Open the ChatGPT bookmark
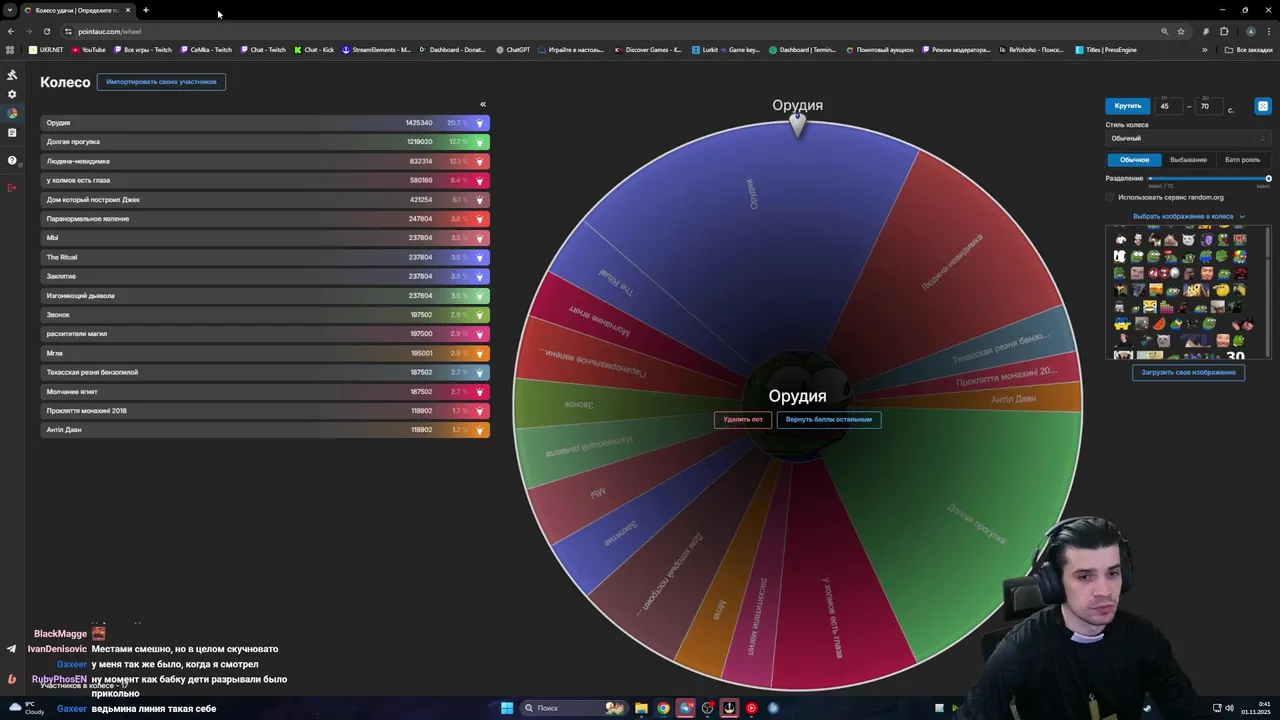1280x720 pixels. [x=513, y=49]
